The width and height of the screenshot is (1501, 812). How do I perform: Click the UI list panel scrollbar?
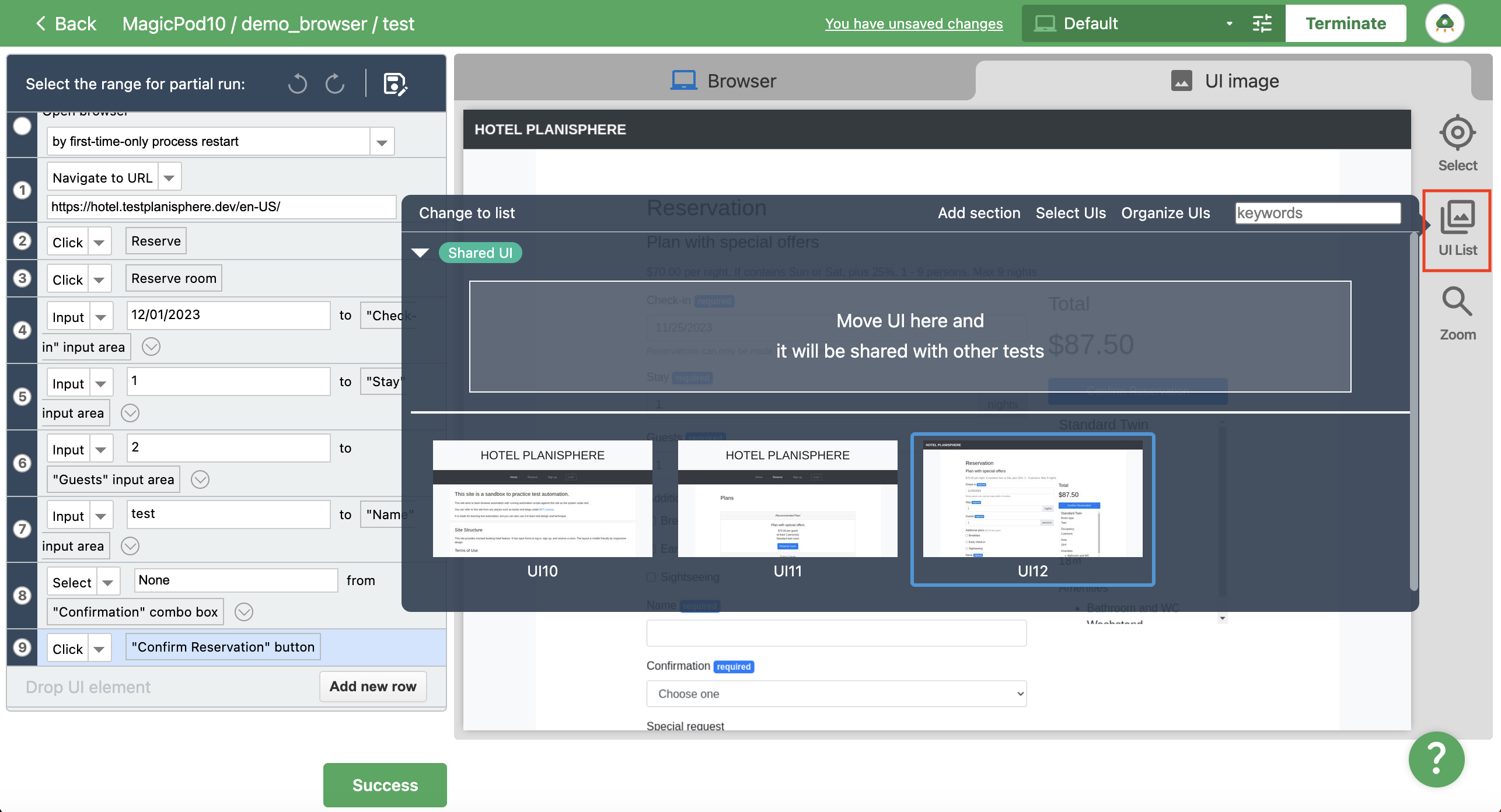pos(1413,412)
